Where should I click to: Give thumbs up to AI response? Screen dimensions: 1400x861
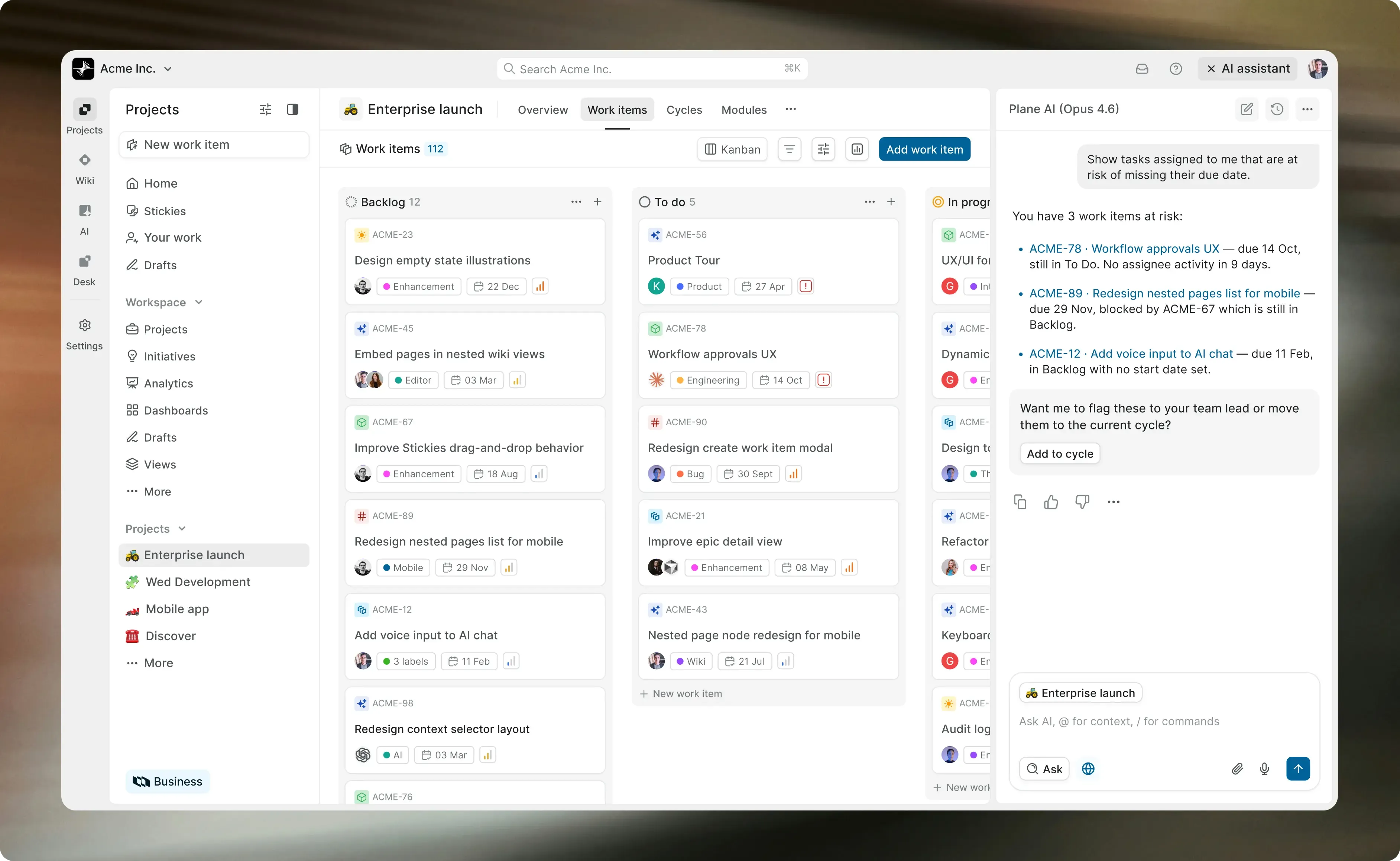[x=1051, y=502]
